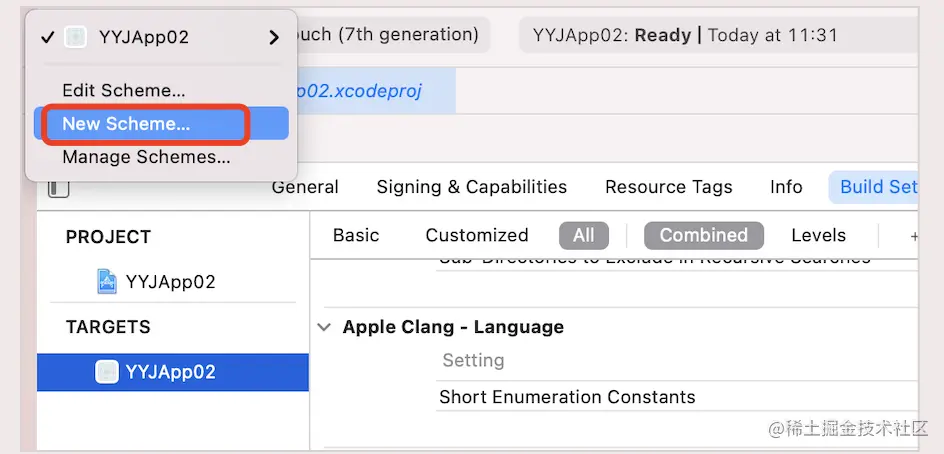944x454 pixels.
Task: Select the Build Settings tab
Action: pyautogui.click(x=877, y=187)
